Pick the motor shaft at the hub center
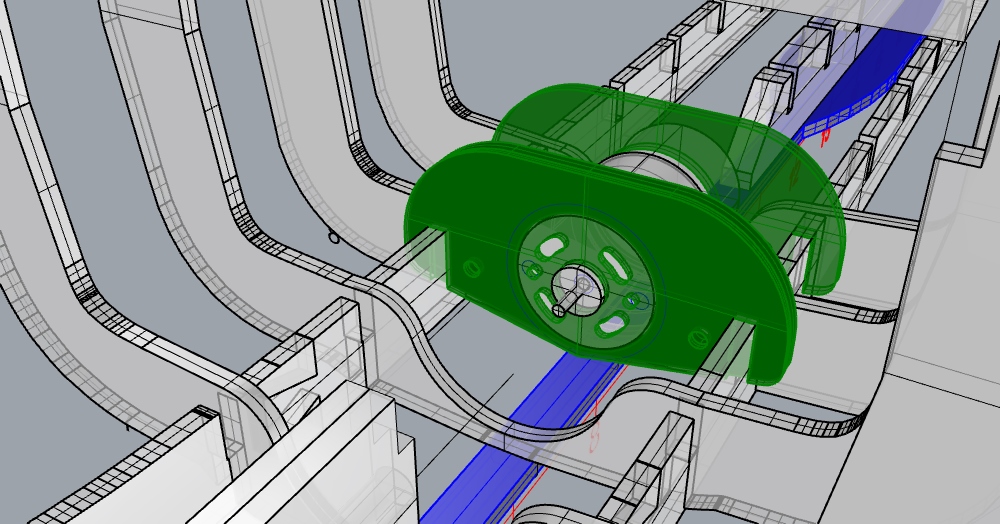 click(570, 300)
